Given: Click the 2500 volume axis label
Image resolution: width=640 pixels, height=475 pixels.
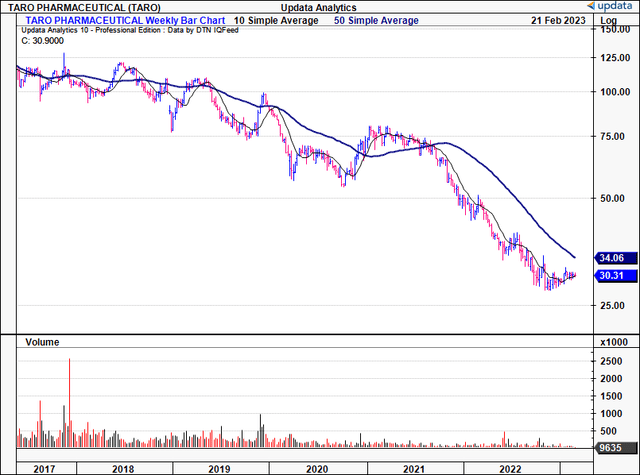Looking at the screenshot, I should (611, 362).
